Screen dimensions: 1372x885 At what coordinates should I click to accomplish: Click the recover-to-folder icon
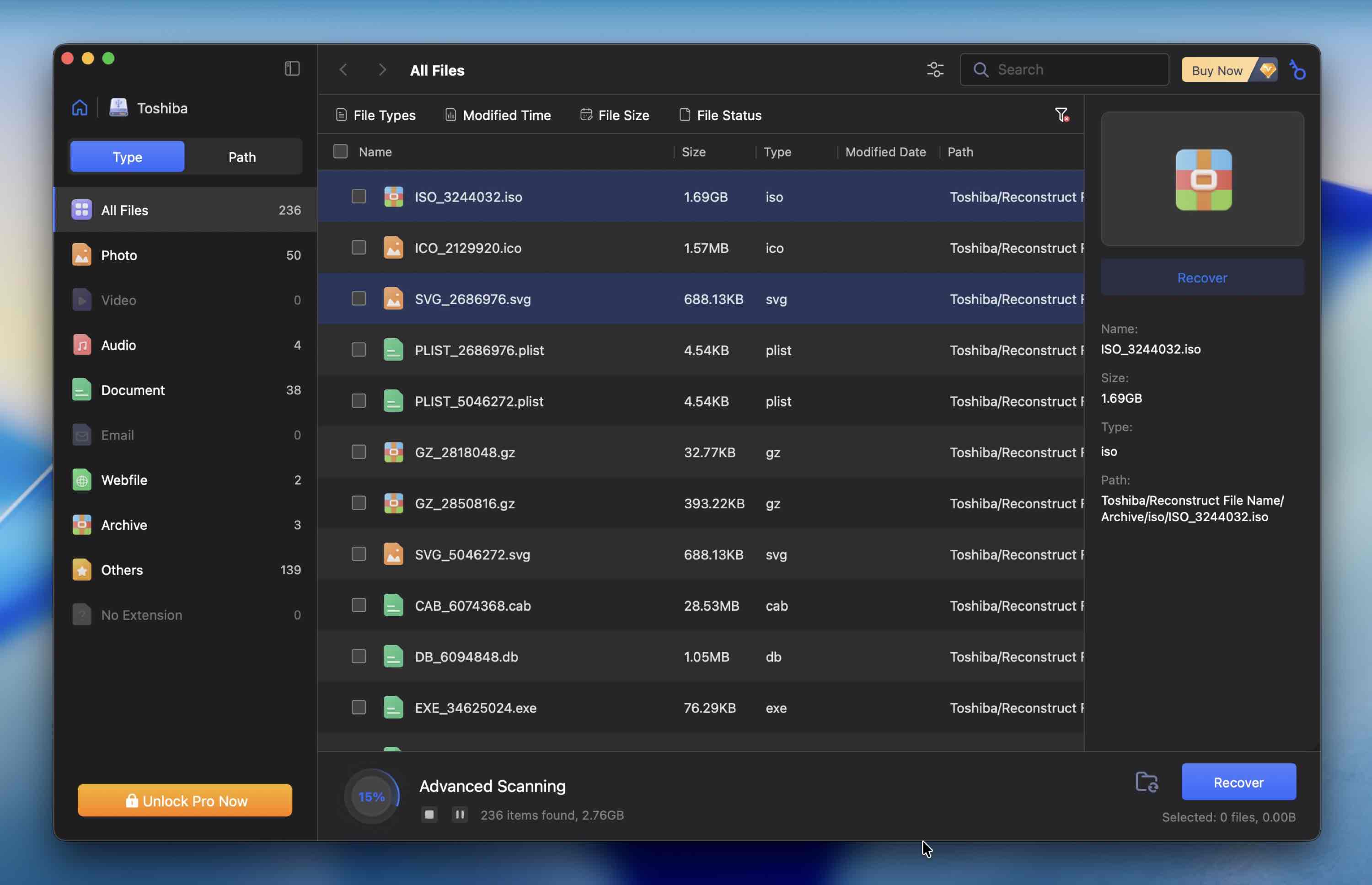1146,782
